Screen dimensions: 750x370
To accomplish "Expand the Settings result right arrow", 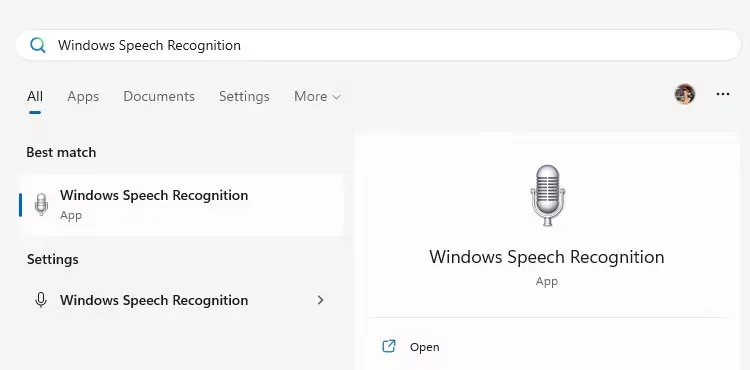I will point(320,300).
